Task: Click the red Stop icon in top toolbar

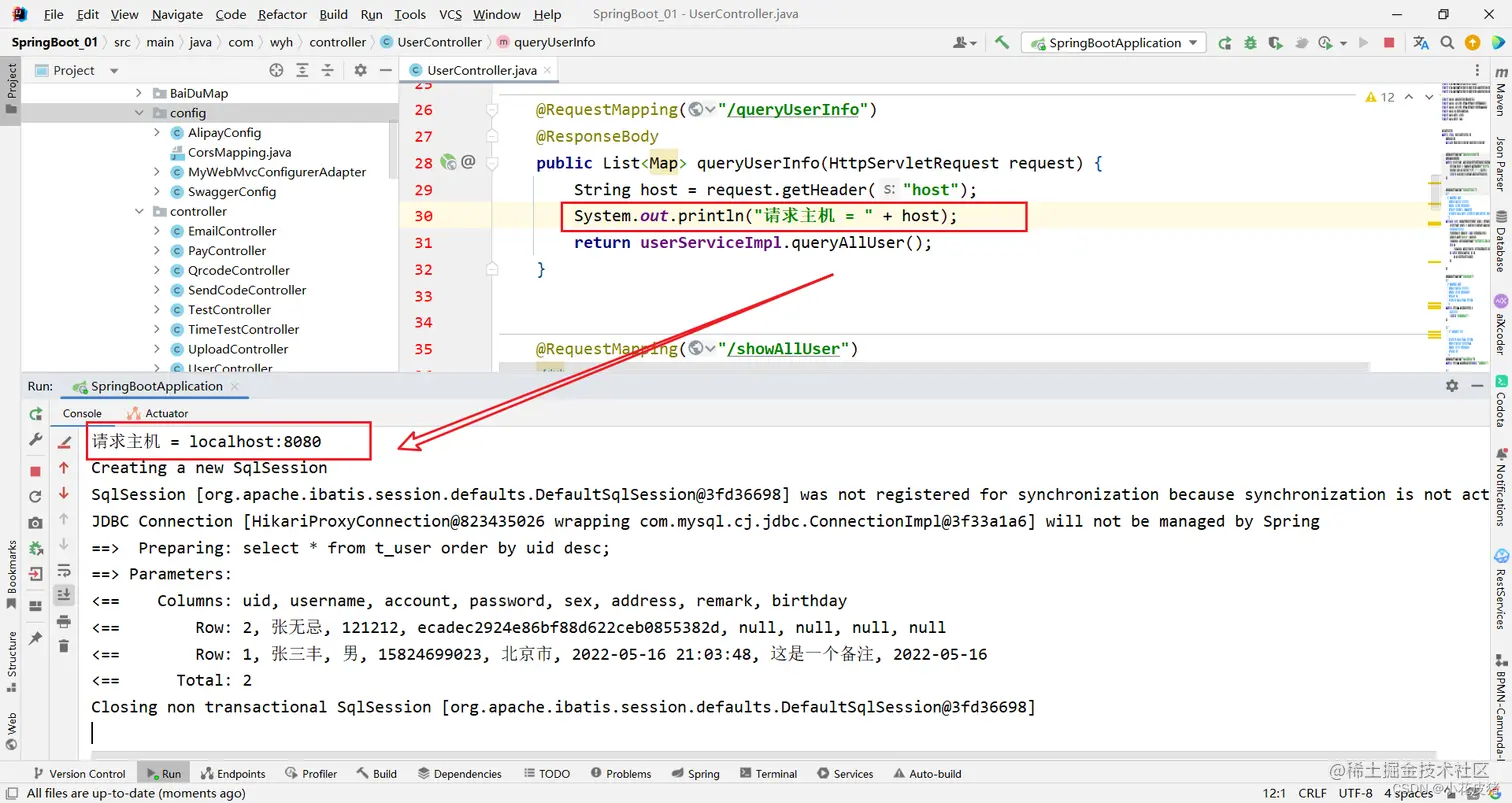Action: click(x=1389, y=43)
